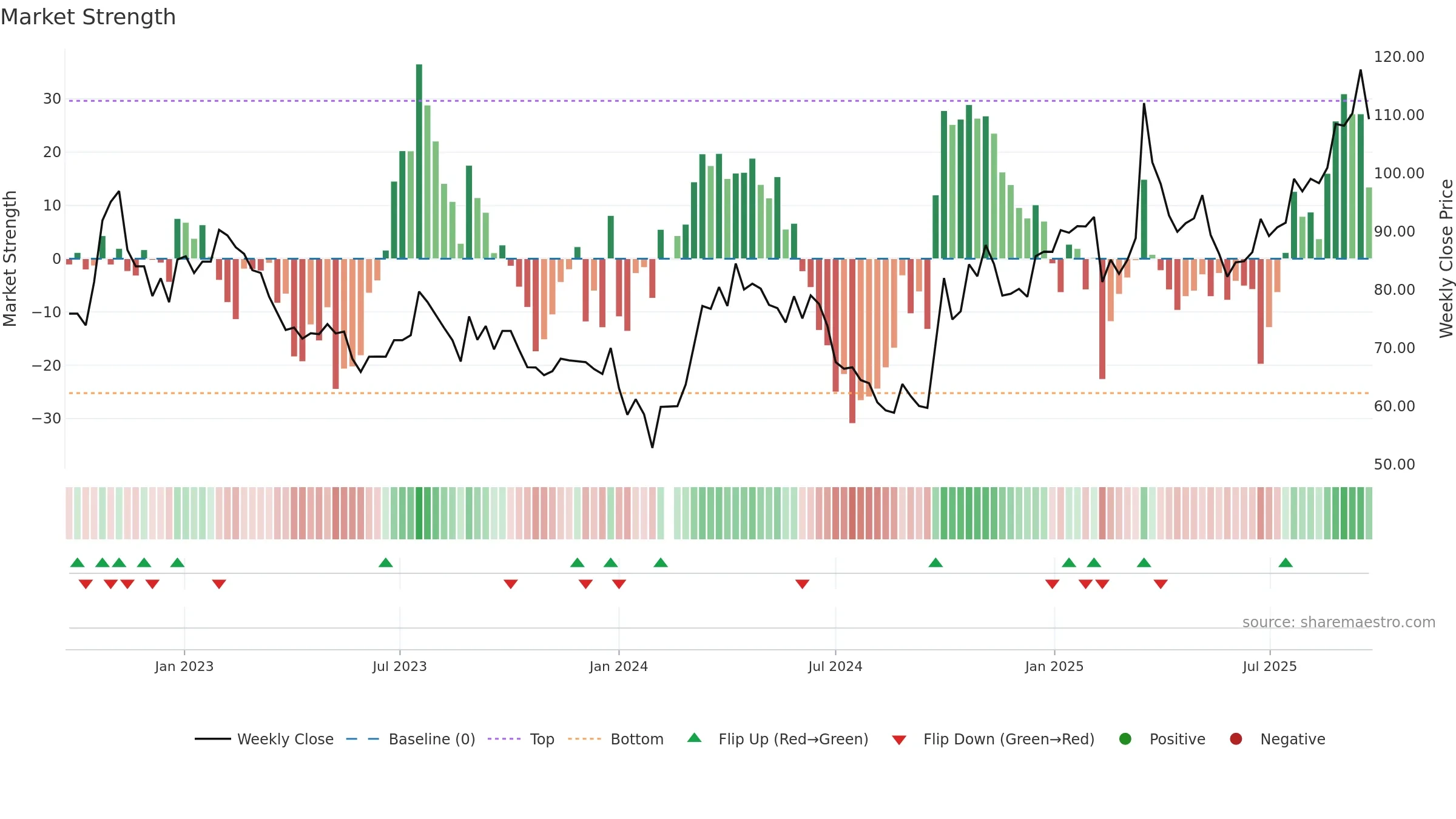1456x819 pixels.
Task: Click the tallest green bar above the Top line
Action: [419, 161]
